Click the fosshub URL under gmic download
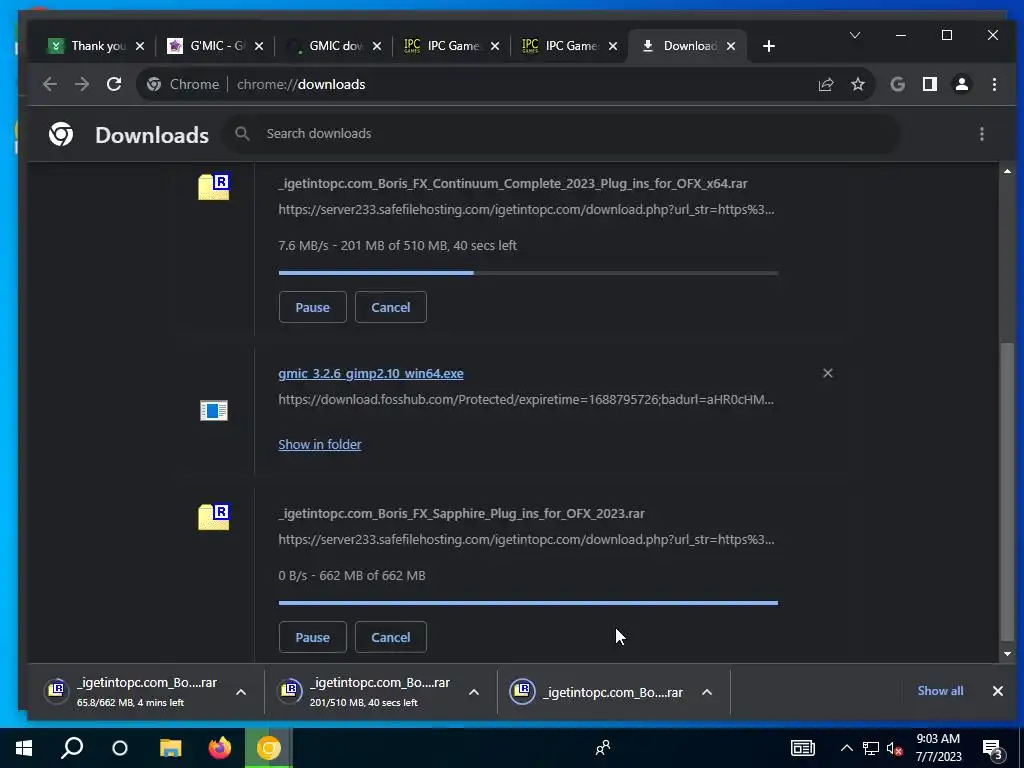1024x768 pixels. click(526, 400)
